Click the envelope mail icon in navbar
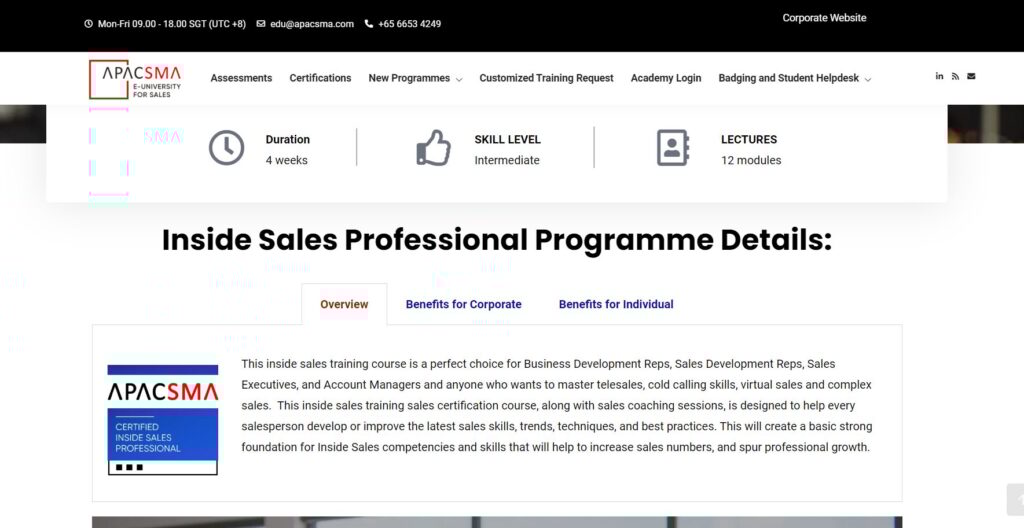Screen dimensions: 1024x528 tap(971, 76)
